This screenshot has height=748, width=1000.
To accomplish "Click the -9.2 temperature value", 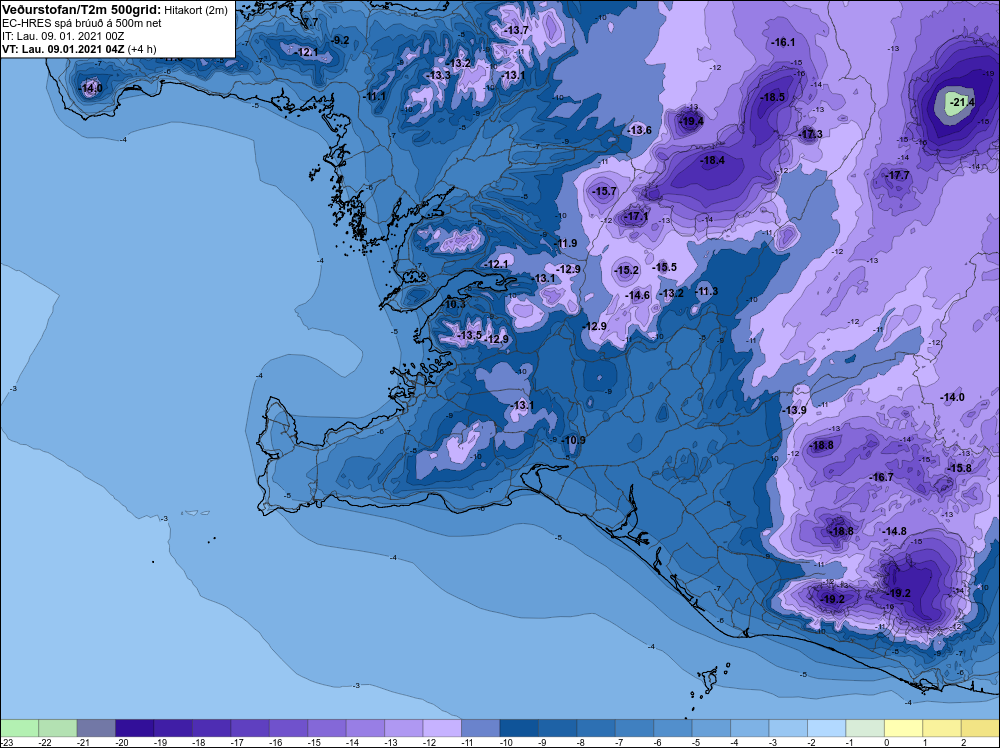I will pos(341,40).
